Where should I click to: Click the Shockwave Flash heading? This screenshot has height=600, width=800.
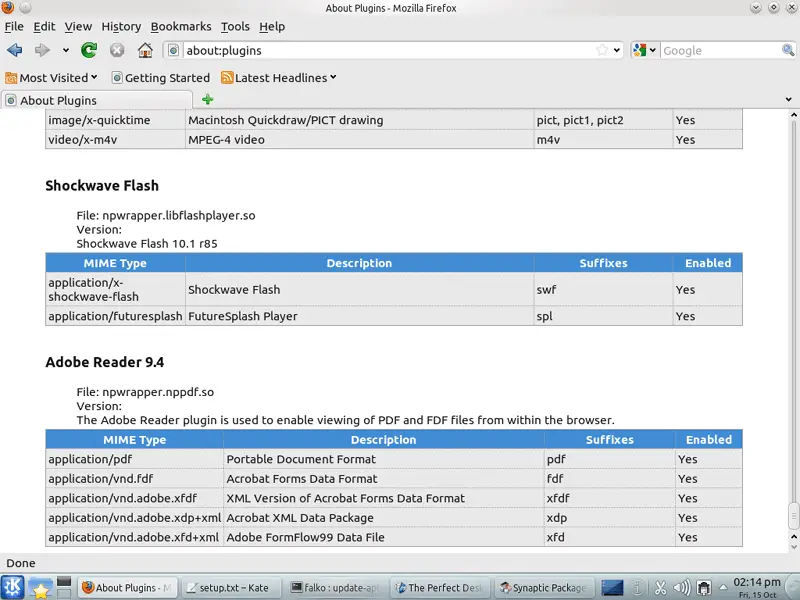[102, 185]
